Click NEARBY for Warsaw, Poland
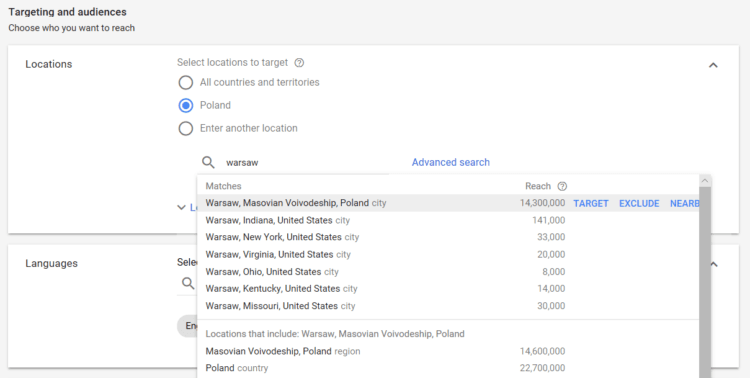The height and width of the screenshot is (378, 750). click(x=684, y=203)
